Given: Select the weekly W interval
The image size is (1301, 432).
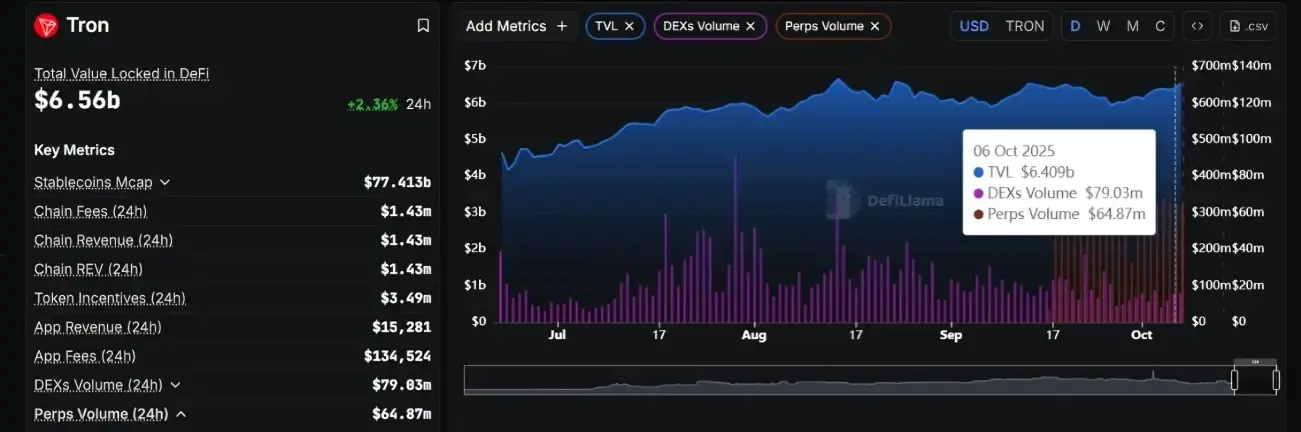Looking at the screenshot, I should coord(1103,26).
